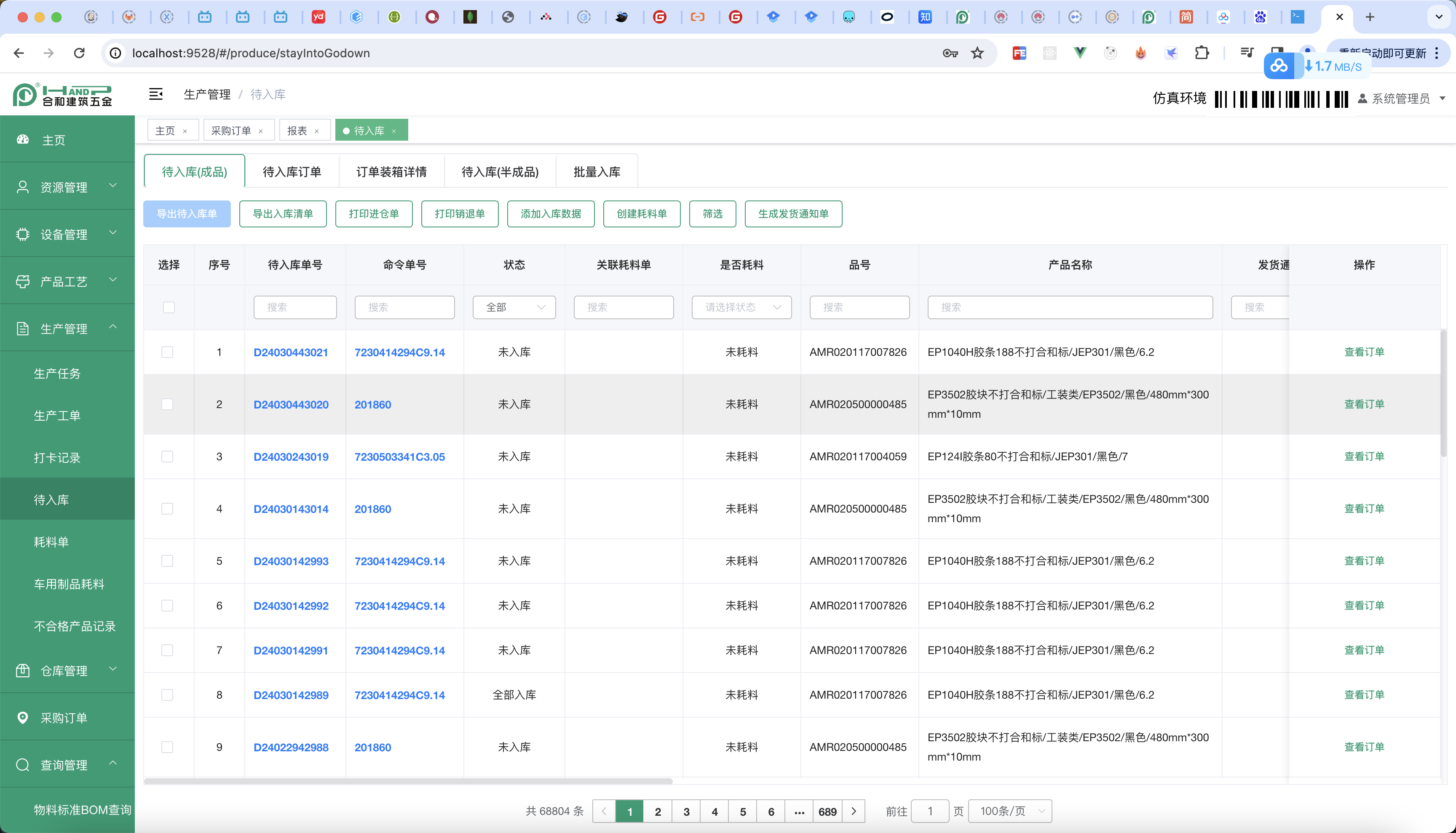Switch to the 批量入库 tab
The width and height of the screenshot is (1456, 833).
coord(597,172)
